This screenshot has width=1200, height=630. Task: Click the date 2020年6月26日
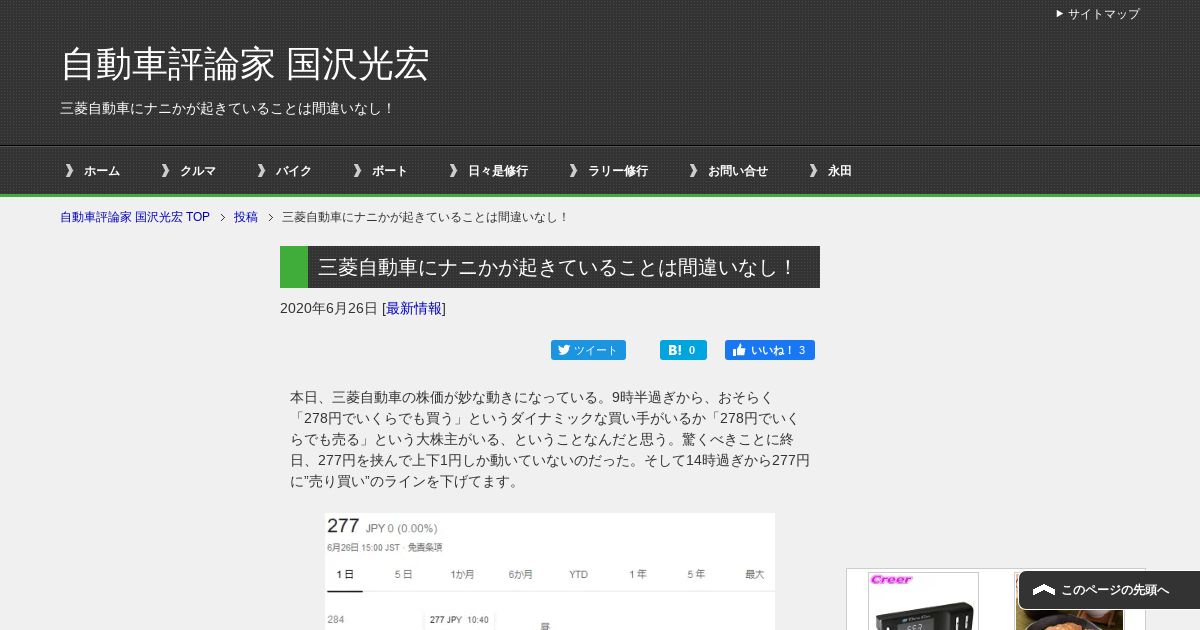point(329,308)
